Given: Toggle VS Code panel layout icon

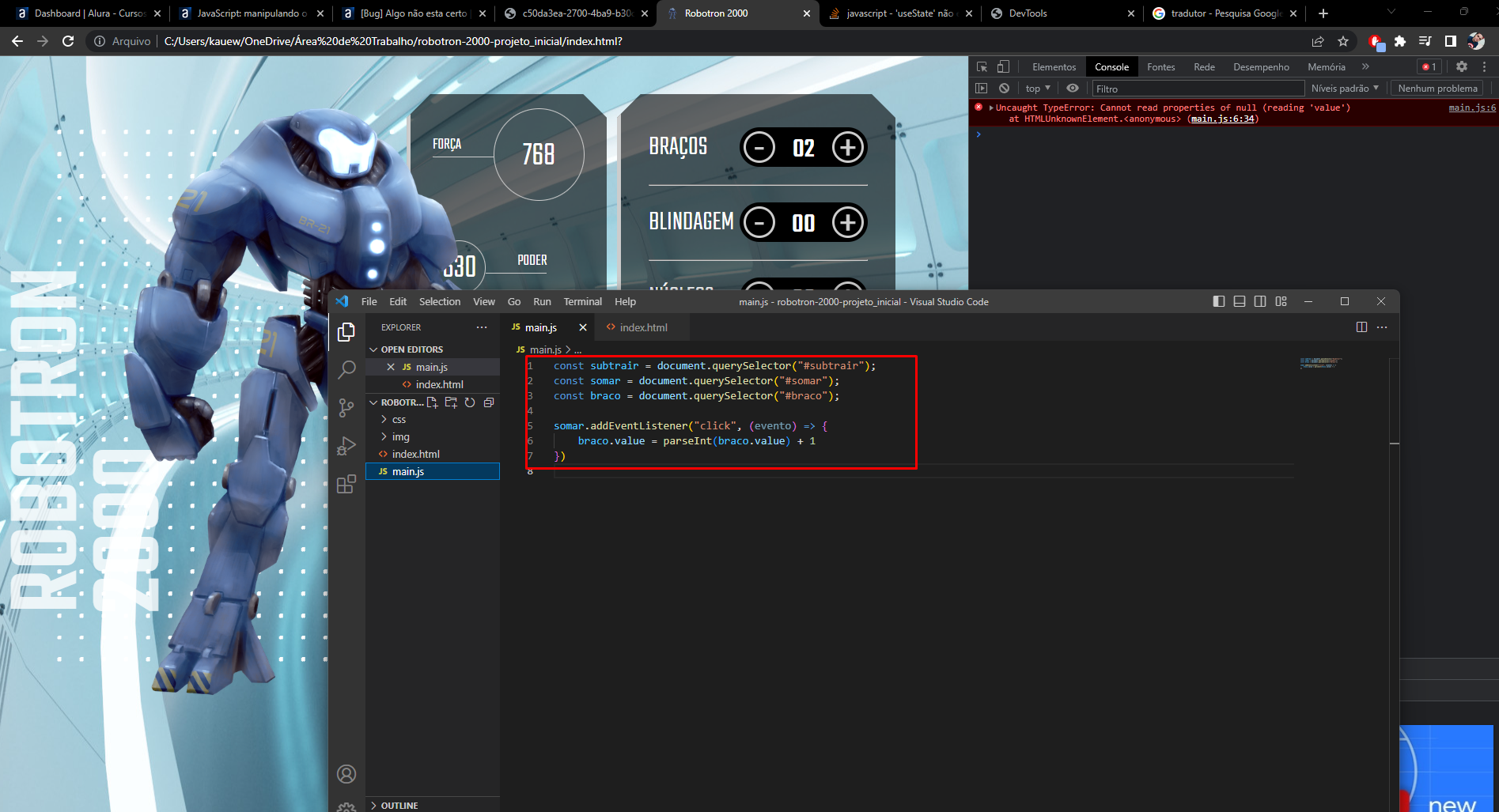Looking at the screenshot, I should (1240, 301).
